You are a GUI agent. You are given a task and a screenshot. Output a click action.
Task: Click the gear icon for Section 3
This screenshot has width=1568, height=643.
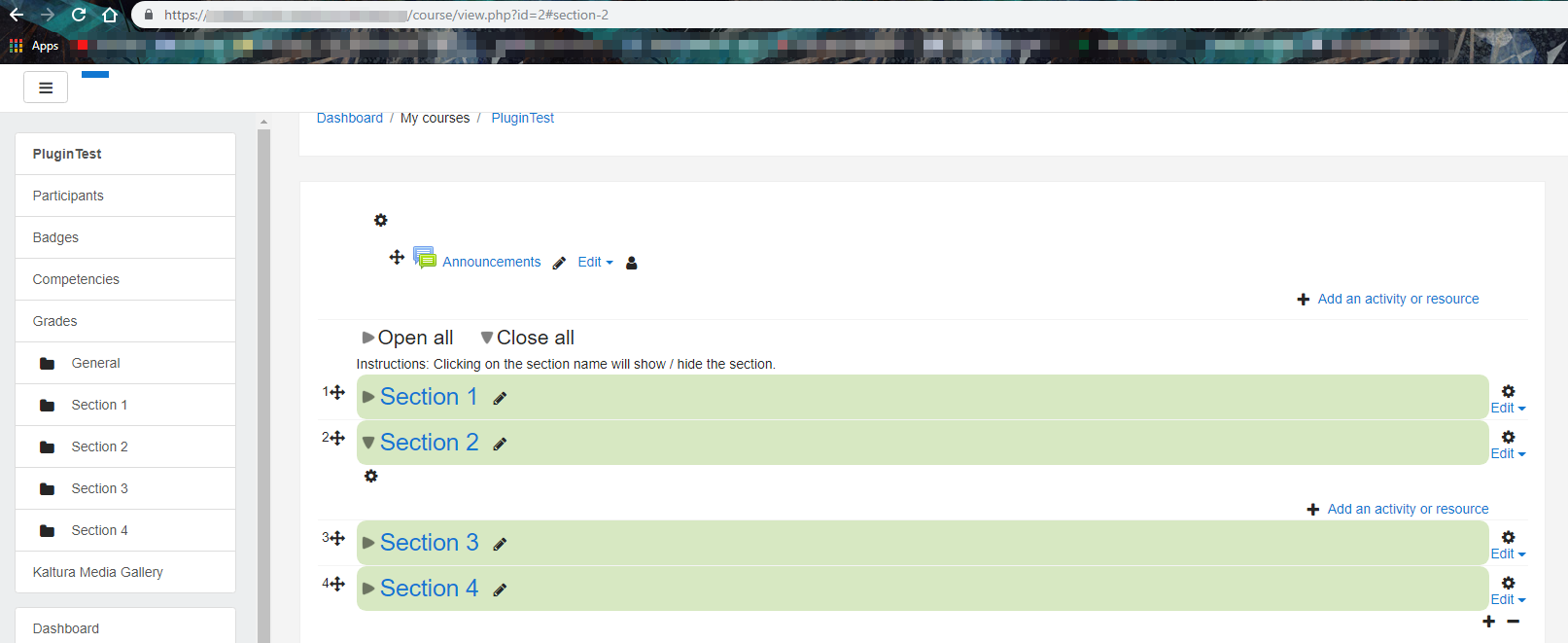click(1508, 537)
